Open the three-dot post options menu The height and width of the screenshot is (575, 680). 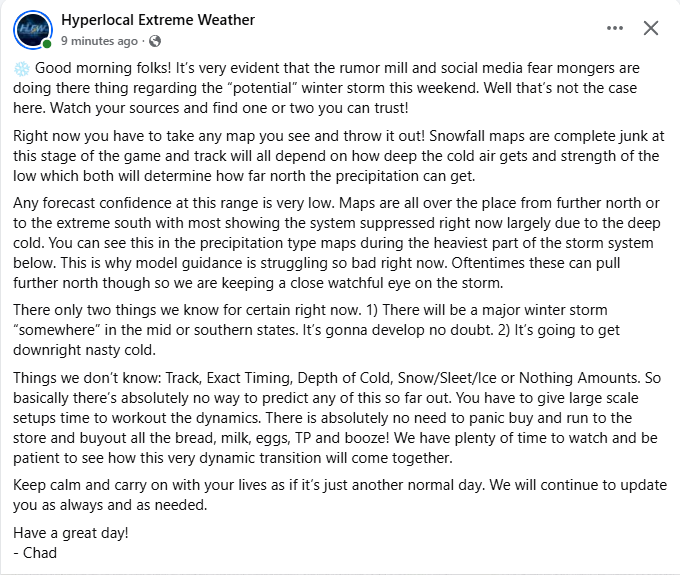click(x=609, y=28)
